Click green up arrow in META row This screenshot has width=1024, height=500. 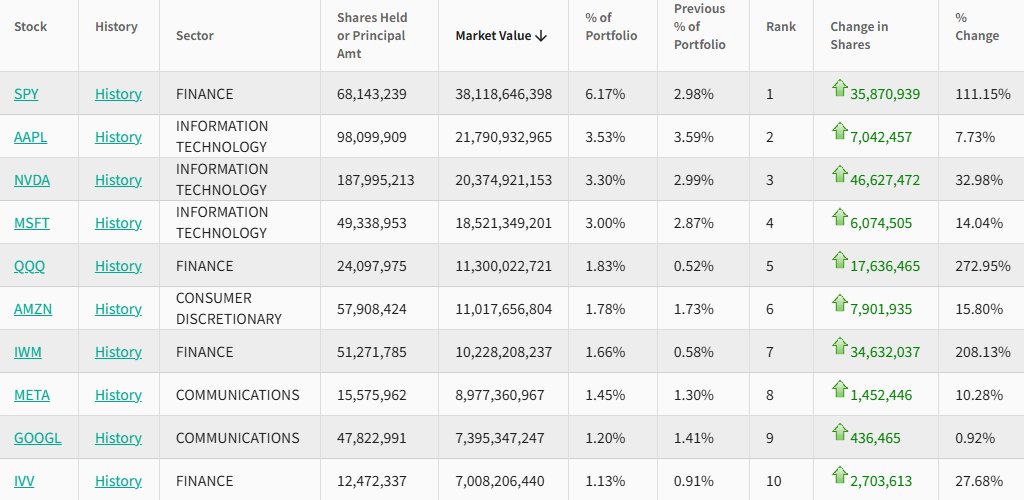coord(839,391)
